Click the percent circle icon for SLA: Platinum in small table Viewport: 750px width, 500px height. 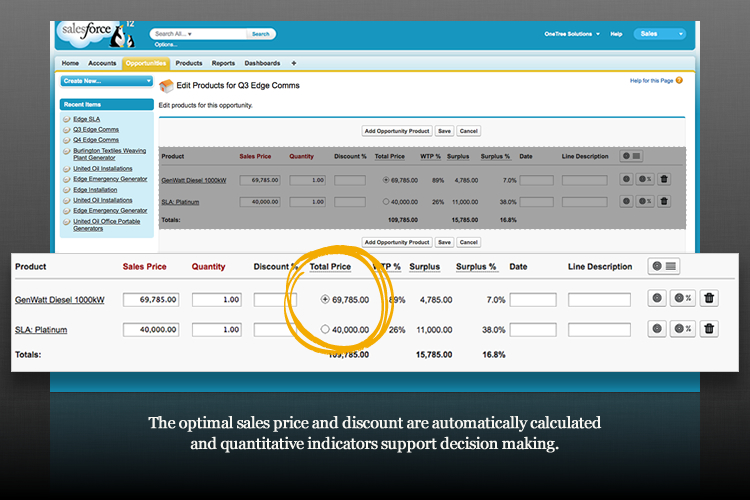coord(645,201)
